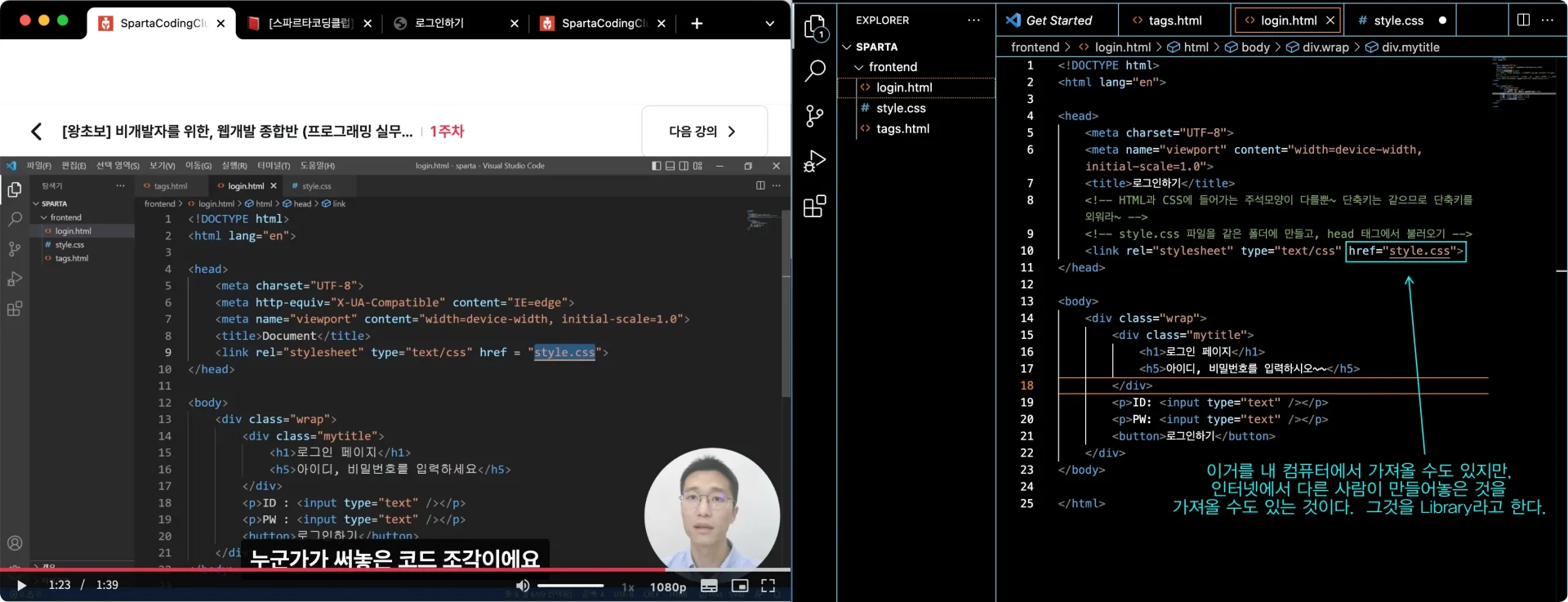Click the Accounts icon in video's VS Code
The height and width of the screenshot is (602, 1568).
15,543
